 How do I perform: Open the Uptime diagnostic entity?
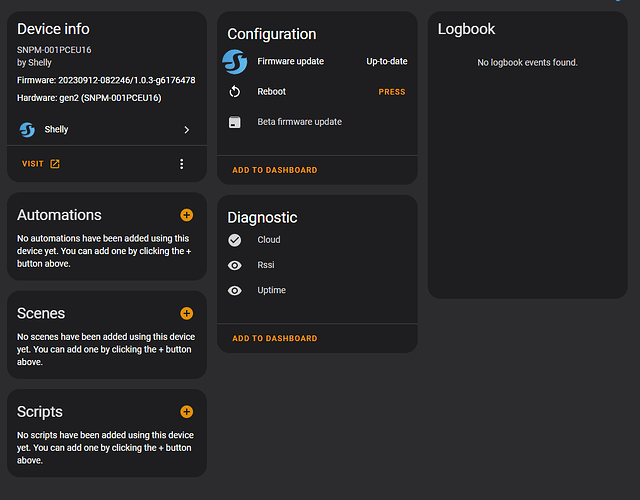[x=271, y=291]
